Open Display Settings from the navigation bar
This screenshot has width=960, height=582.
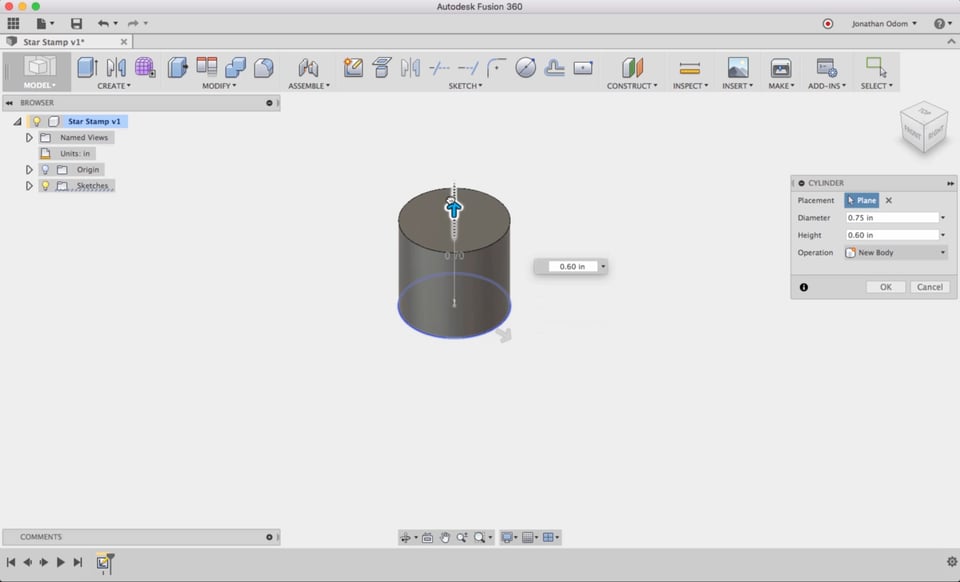point(507,537)
